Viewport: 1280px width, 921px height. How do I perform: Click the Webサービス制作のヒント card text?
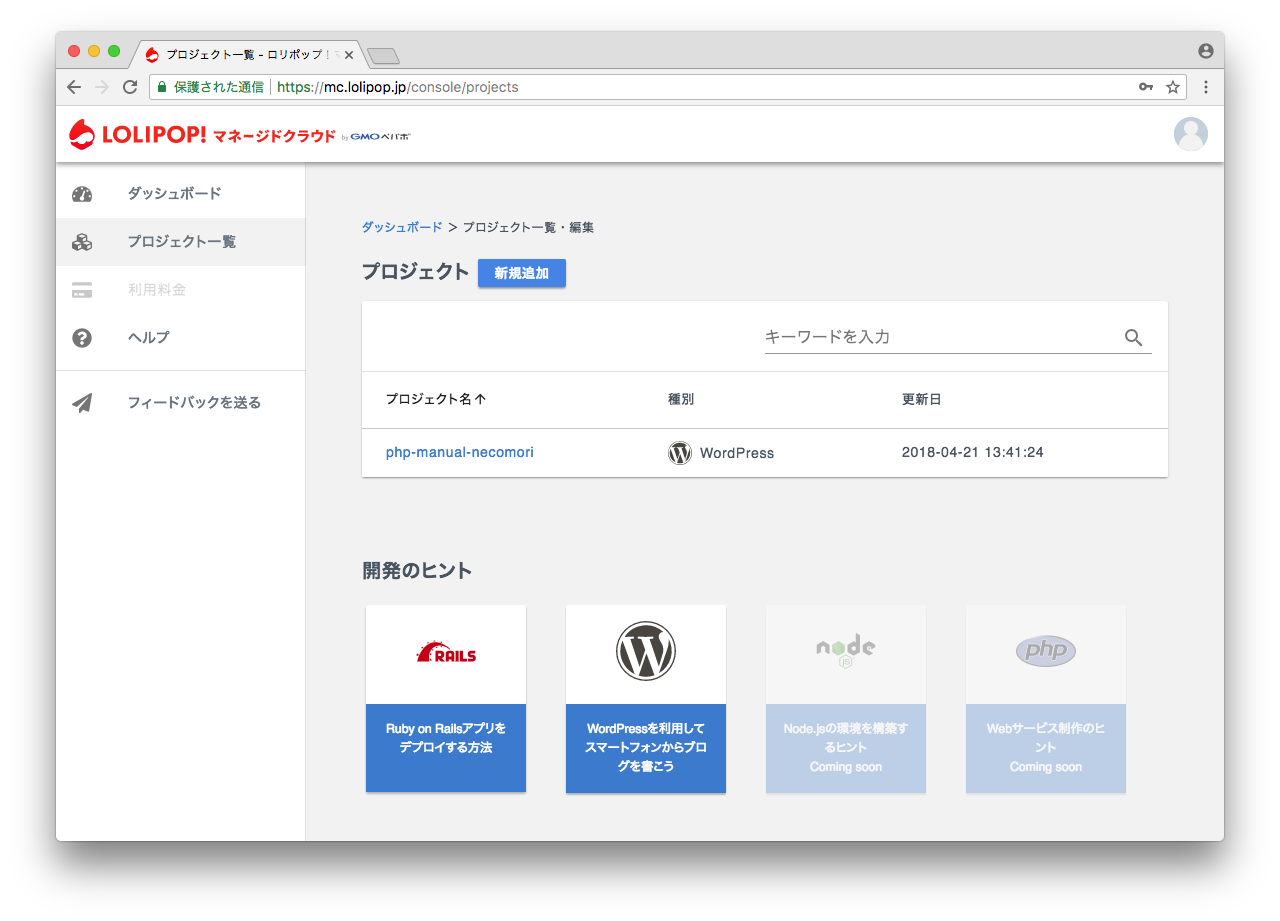(1046, 748)
